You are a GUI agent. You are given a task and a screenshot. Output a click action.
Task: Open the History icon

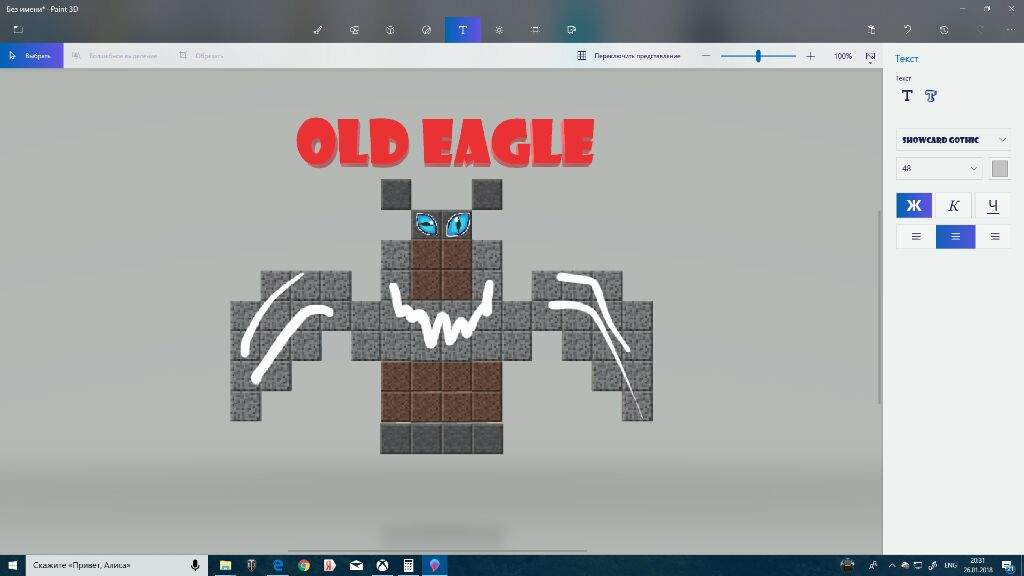pyautogui.click(x=944, y=29)
